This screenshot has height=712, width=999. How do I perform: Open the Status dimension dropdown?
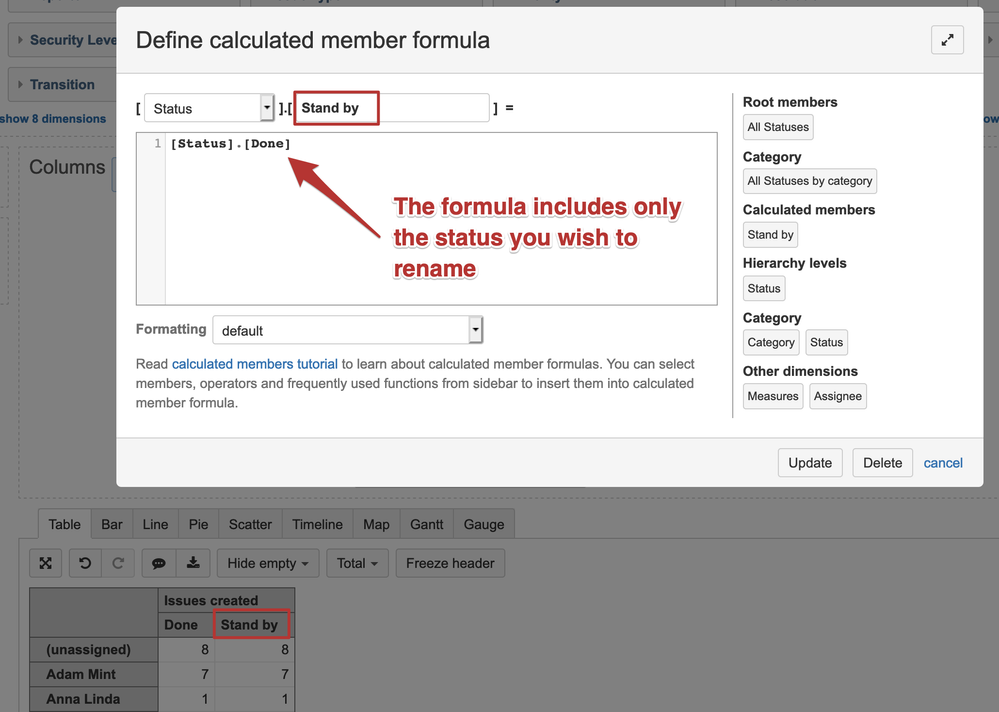coord(209,108)
